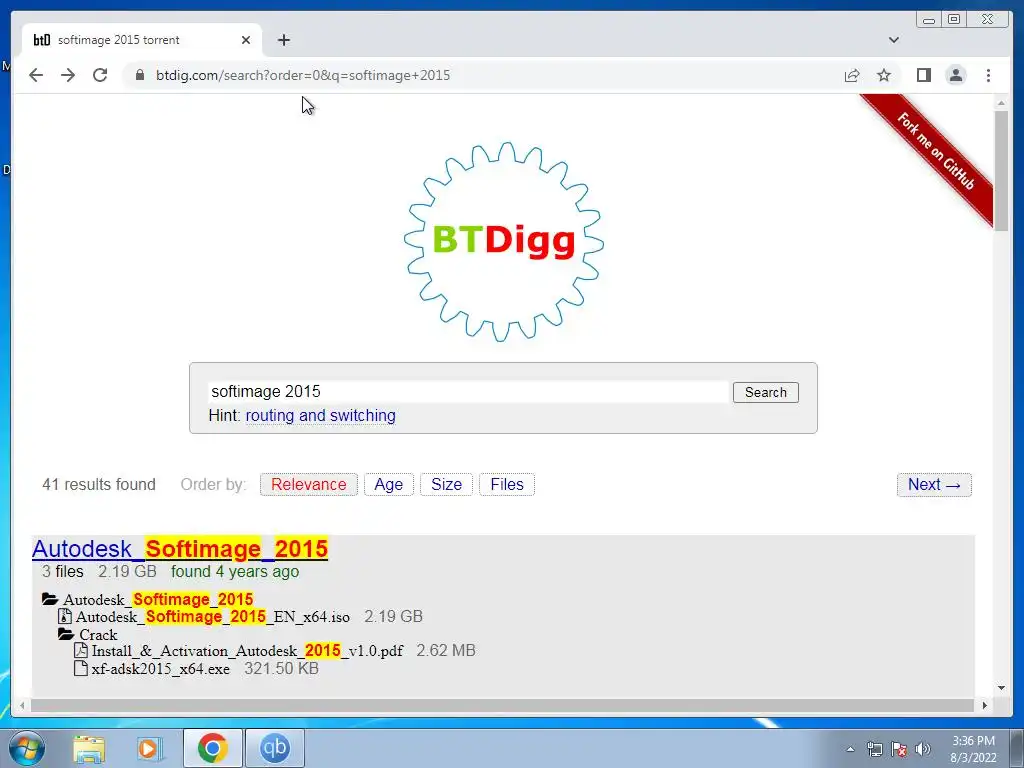Click the address bar URL
The width and height of the screenshot is (1024, 768).
pyautogui.click(x=302, y=75)
